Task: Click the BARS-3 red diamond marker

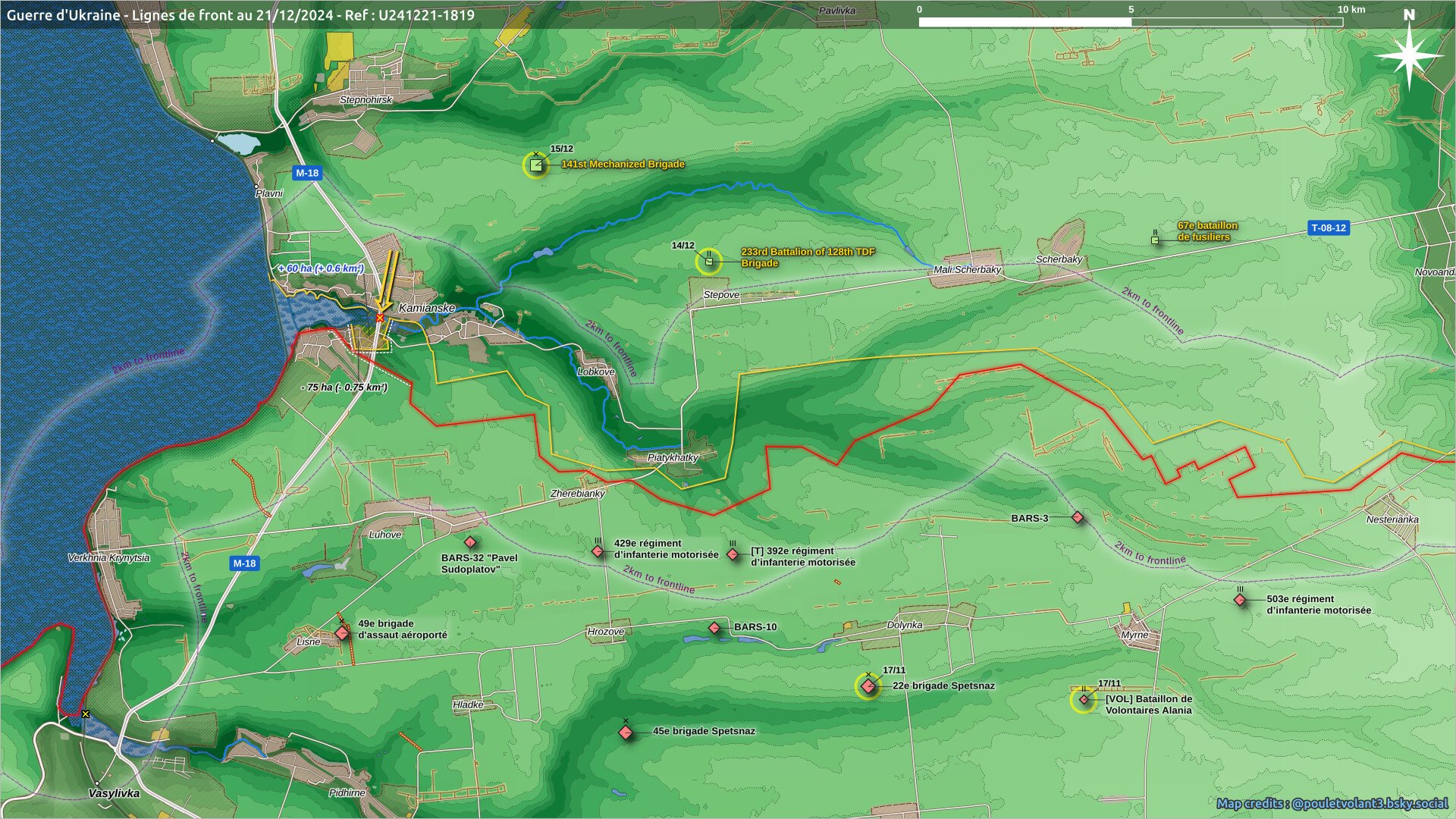Action: (1078, 517)
